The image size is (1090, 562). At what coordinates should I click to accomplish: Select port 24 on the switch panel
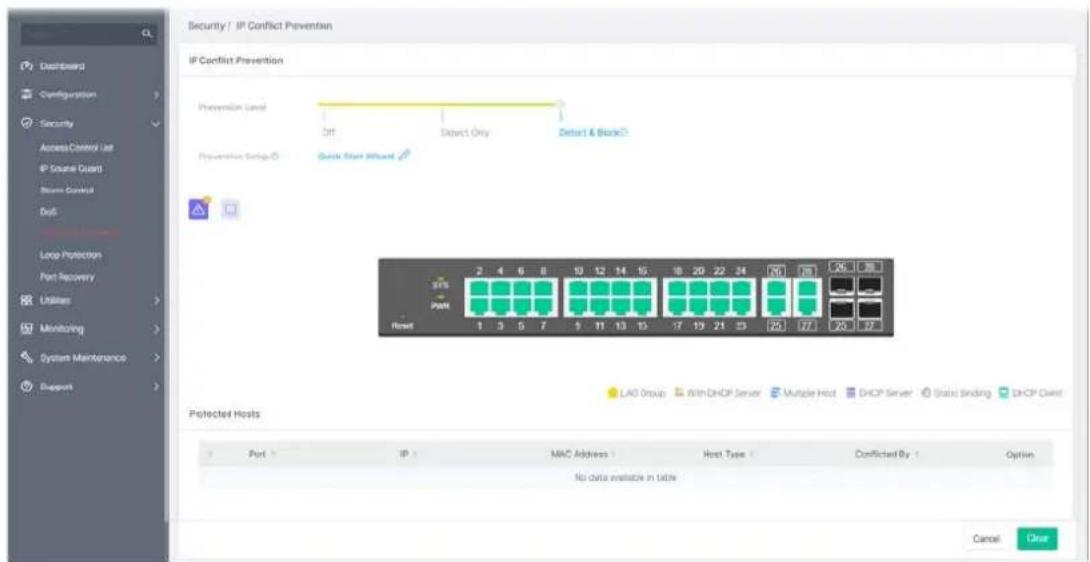point(741,288)
